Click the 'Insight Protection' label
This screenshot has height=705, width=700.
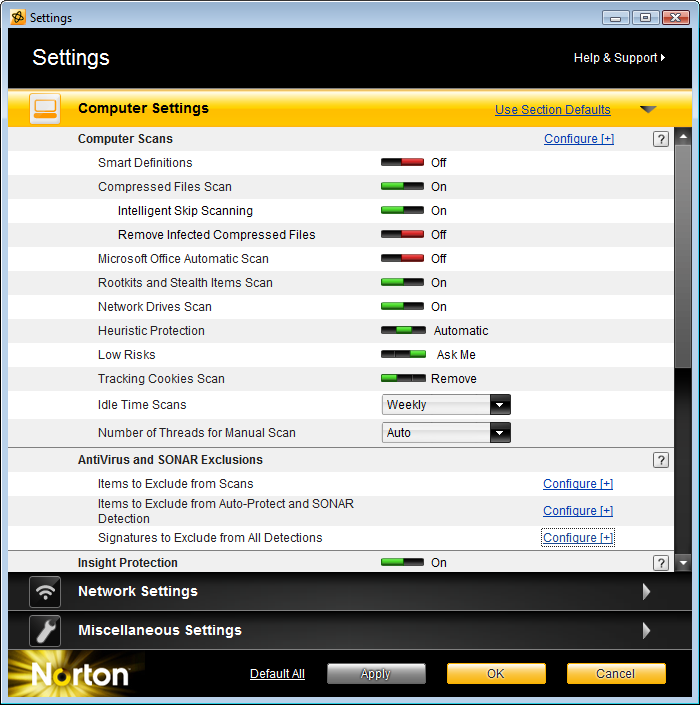click(127, 563)
